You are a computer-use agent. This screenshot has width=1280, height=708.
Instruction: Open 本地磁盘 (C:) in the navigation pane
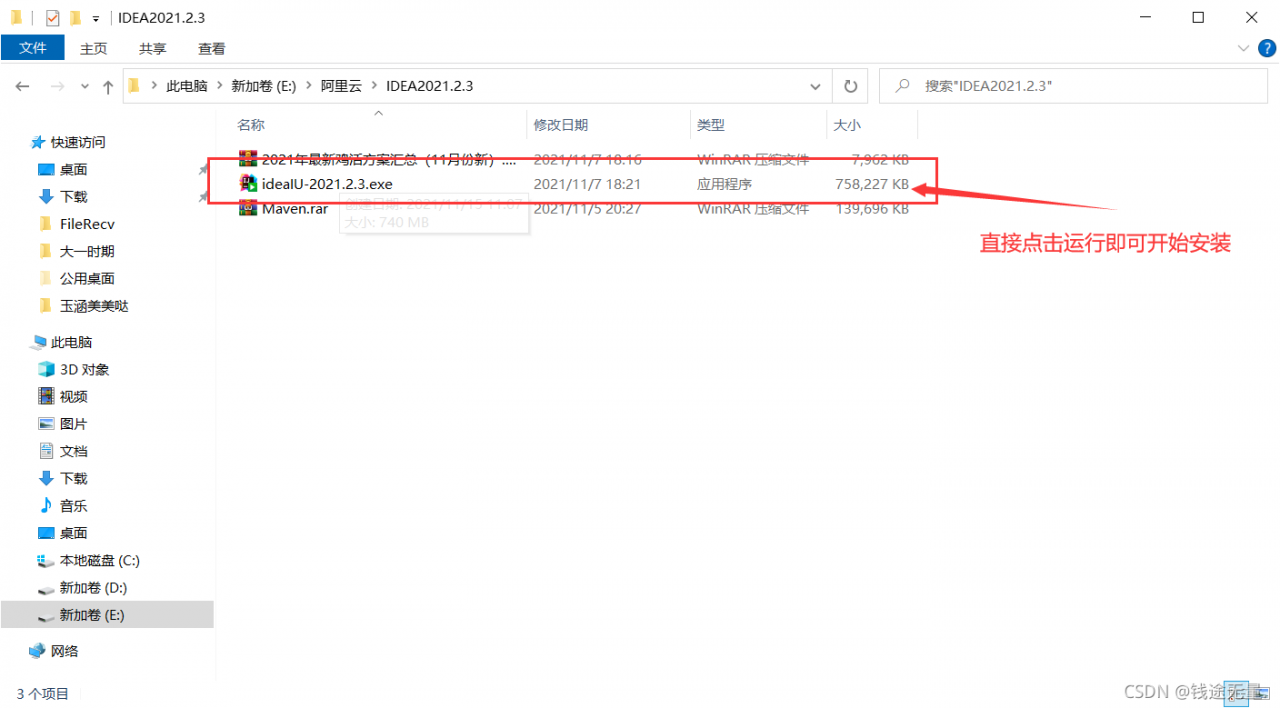point(99,560)
